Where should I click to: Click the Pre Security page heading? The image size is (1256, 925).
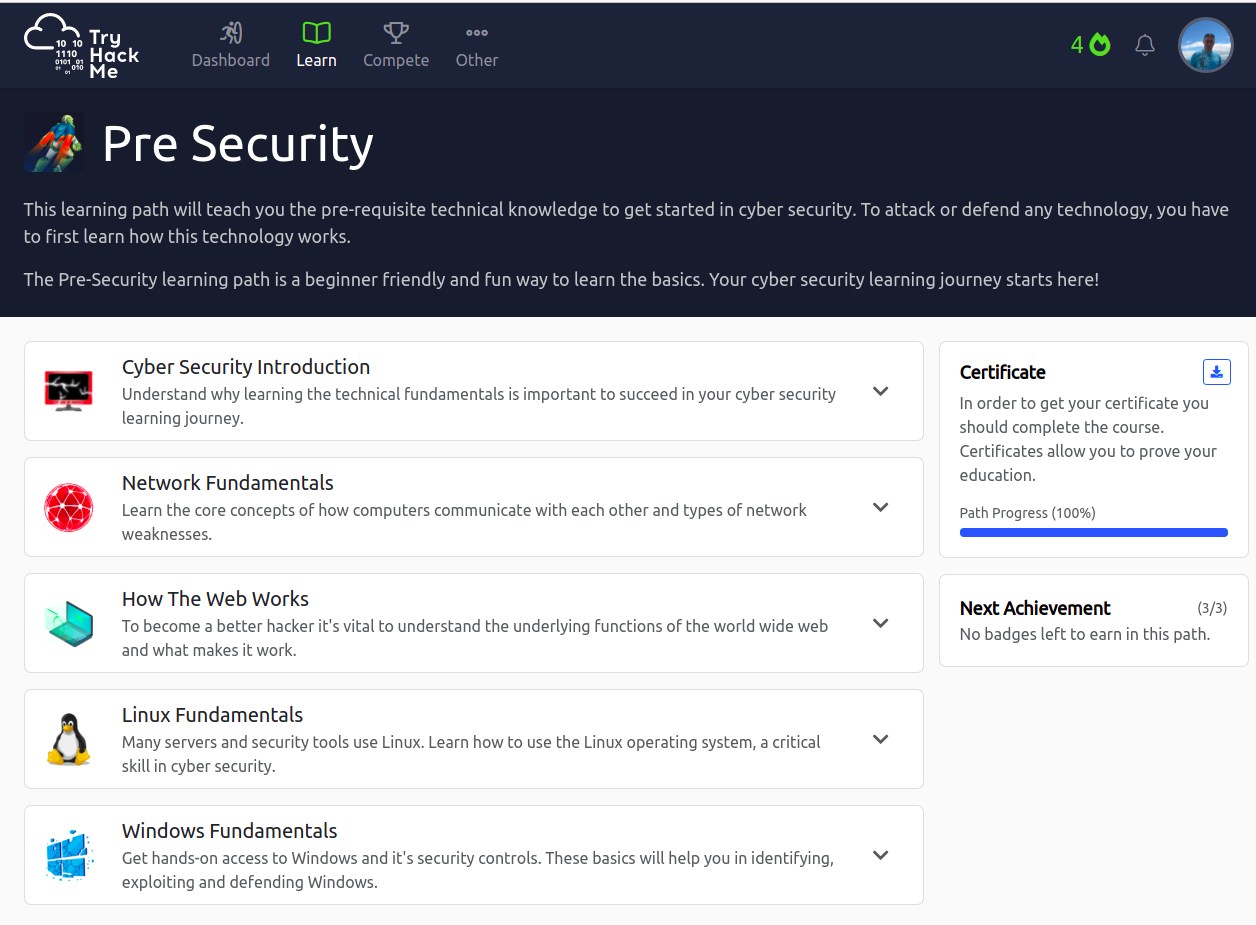238,143
